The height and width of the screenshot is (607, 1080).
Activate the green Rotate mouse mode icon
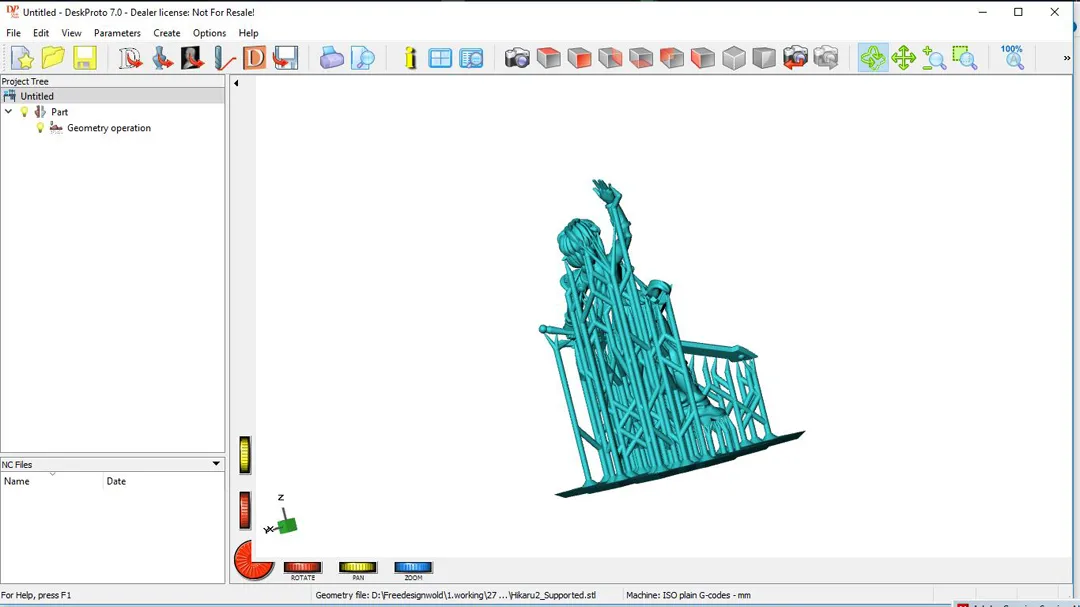tap(873, 58)
